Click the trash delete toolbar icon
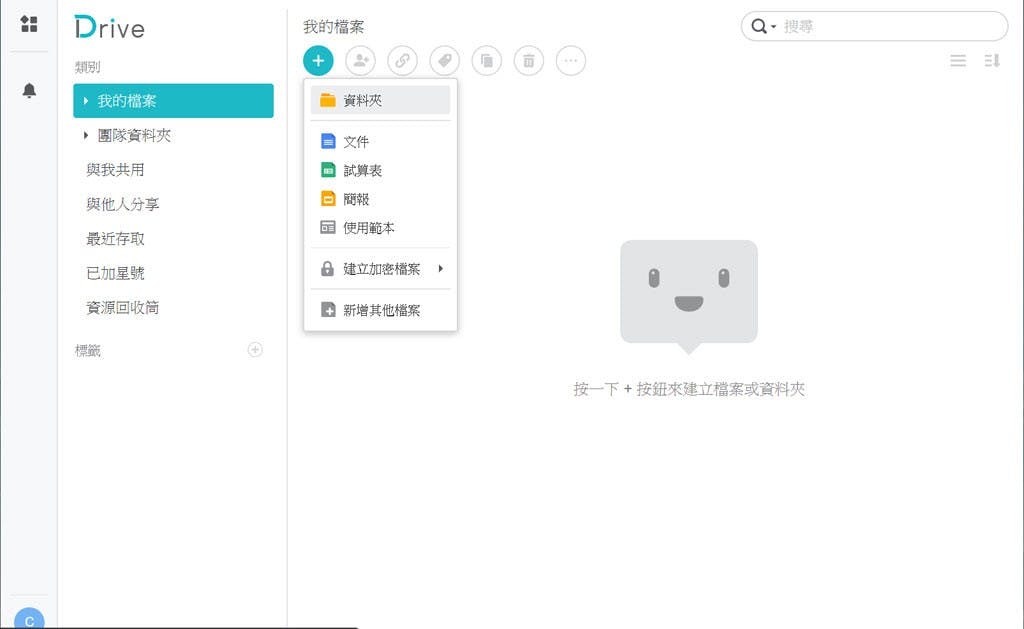The image size is (1024, 629). [529, 61]
